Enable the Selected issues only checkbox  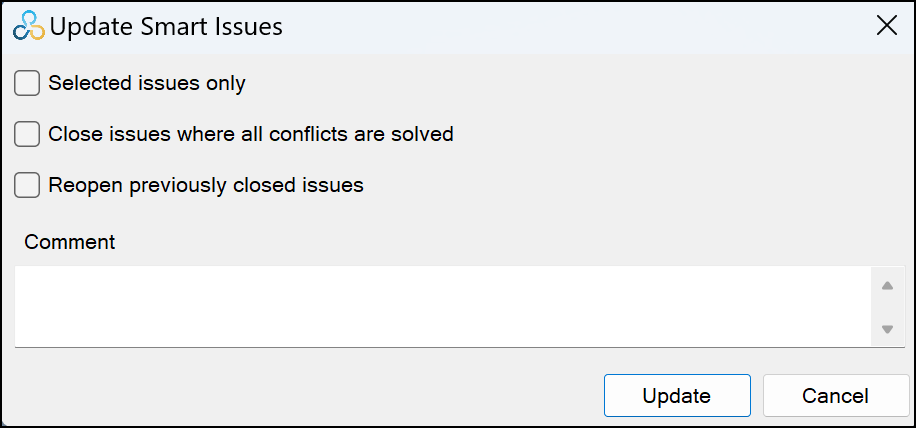point(27,83)
